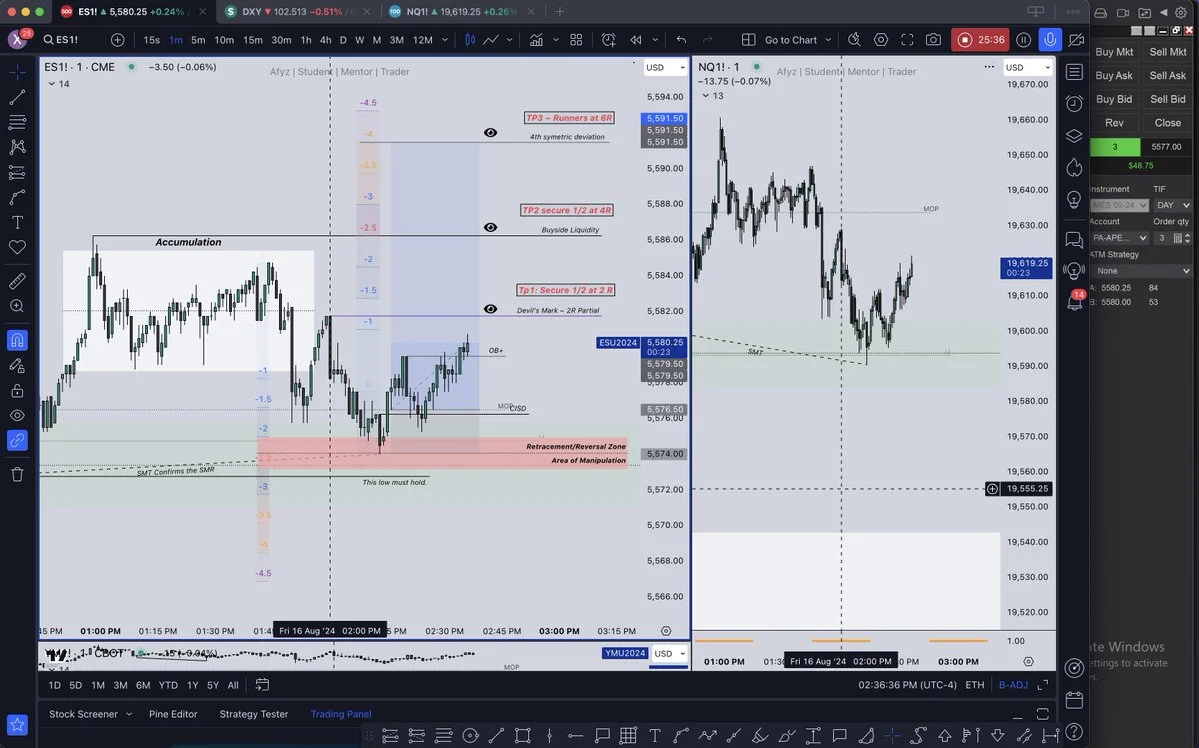This screenshot has height=748, width=1199.
Task: Toggle magnet mode in left toolbar
Action: coord(17,340)
